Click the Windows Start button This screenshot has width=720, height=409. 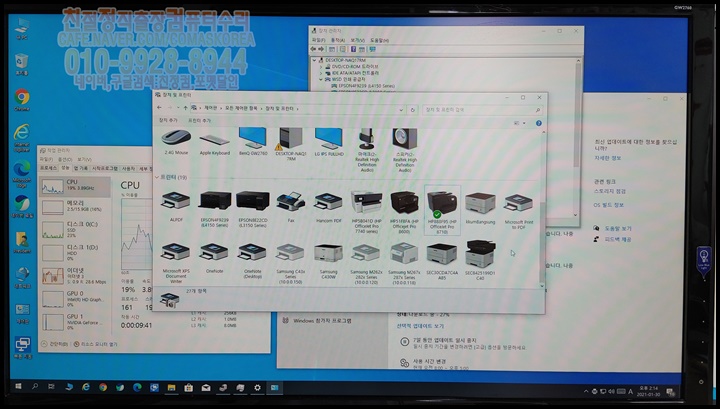pos(18,387)
